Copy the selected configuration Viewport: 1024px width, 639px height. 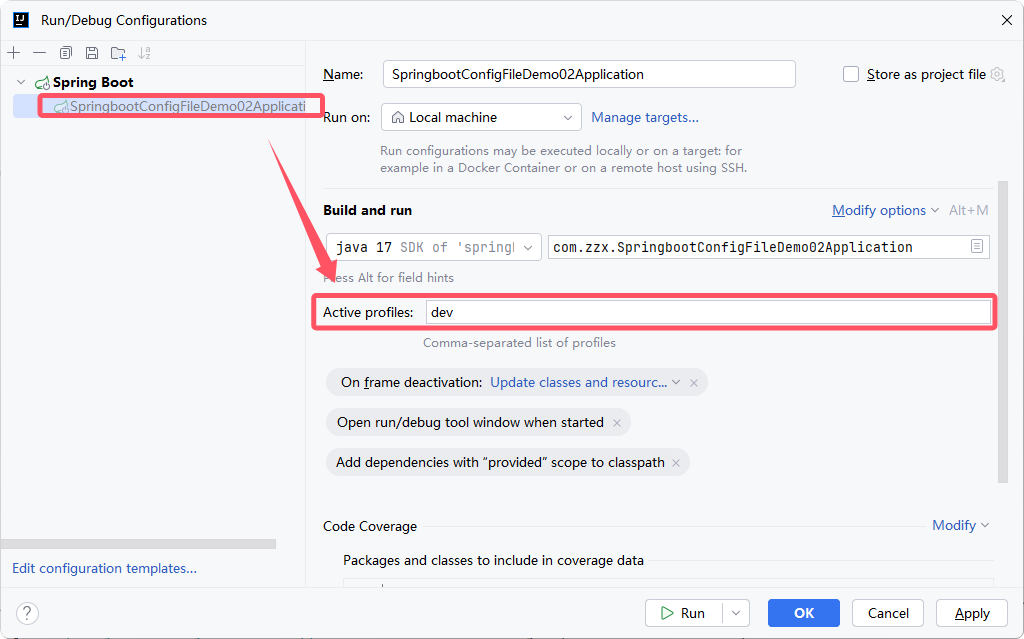65,53
